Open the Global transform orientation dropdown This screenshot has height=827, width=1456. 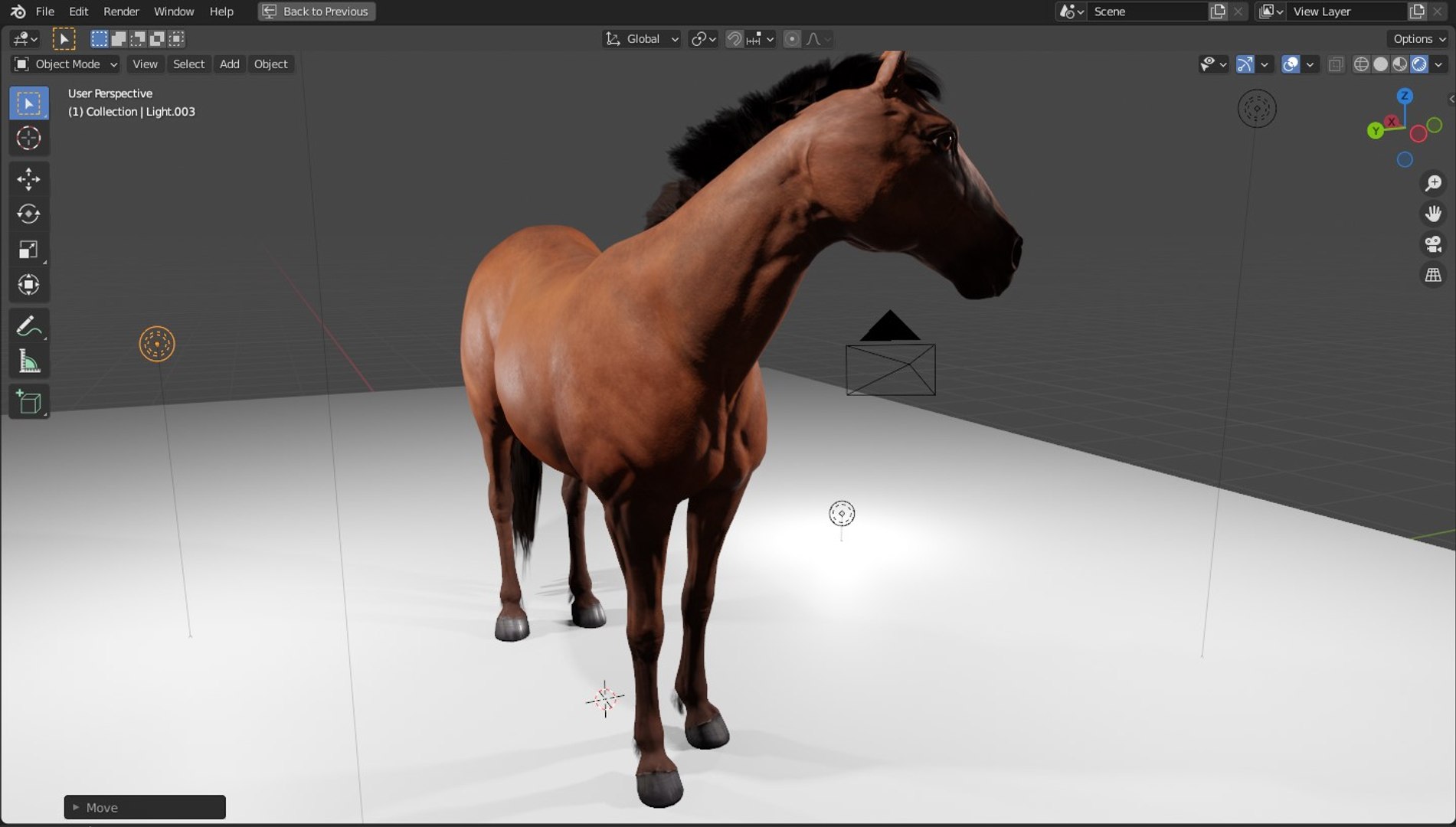click(x=642, y=39)
